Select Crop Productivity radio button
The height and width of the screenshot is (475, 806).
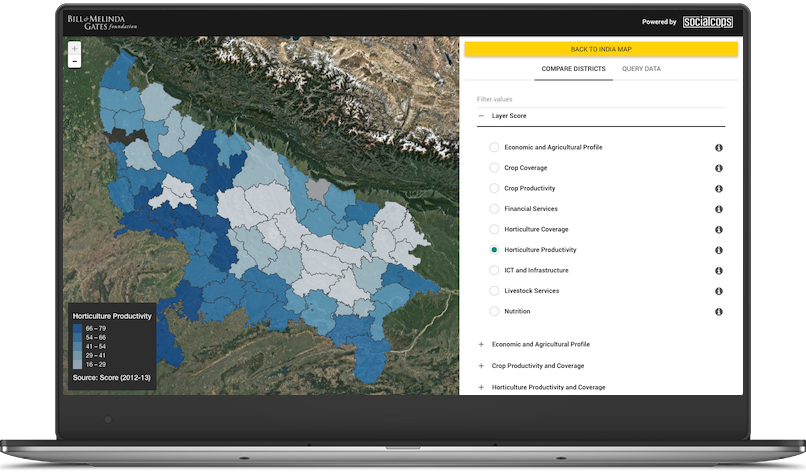click(x=494, y=188)
